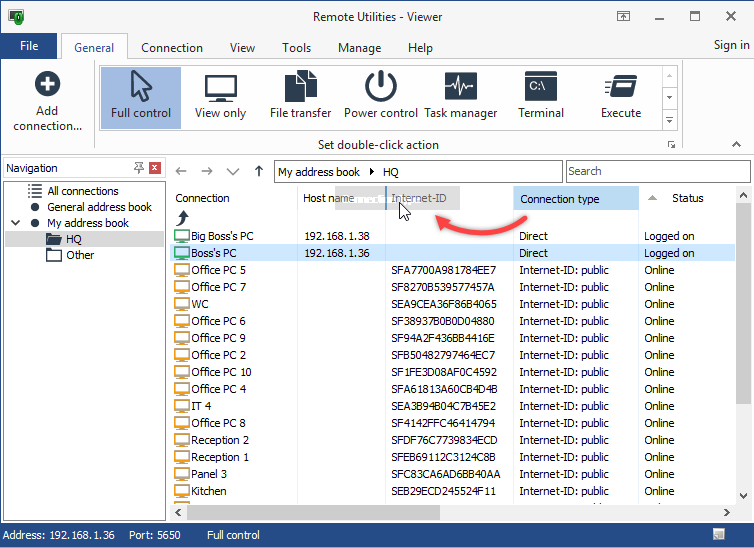
Task: Open the File menu
Action: (x=29, y=46)
